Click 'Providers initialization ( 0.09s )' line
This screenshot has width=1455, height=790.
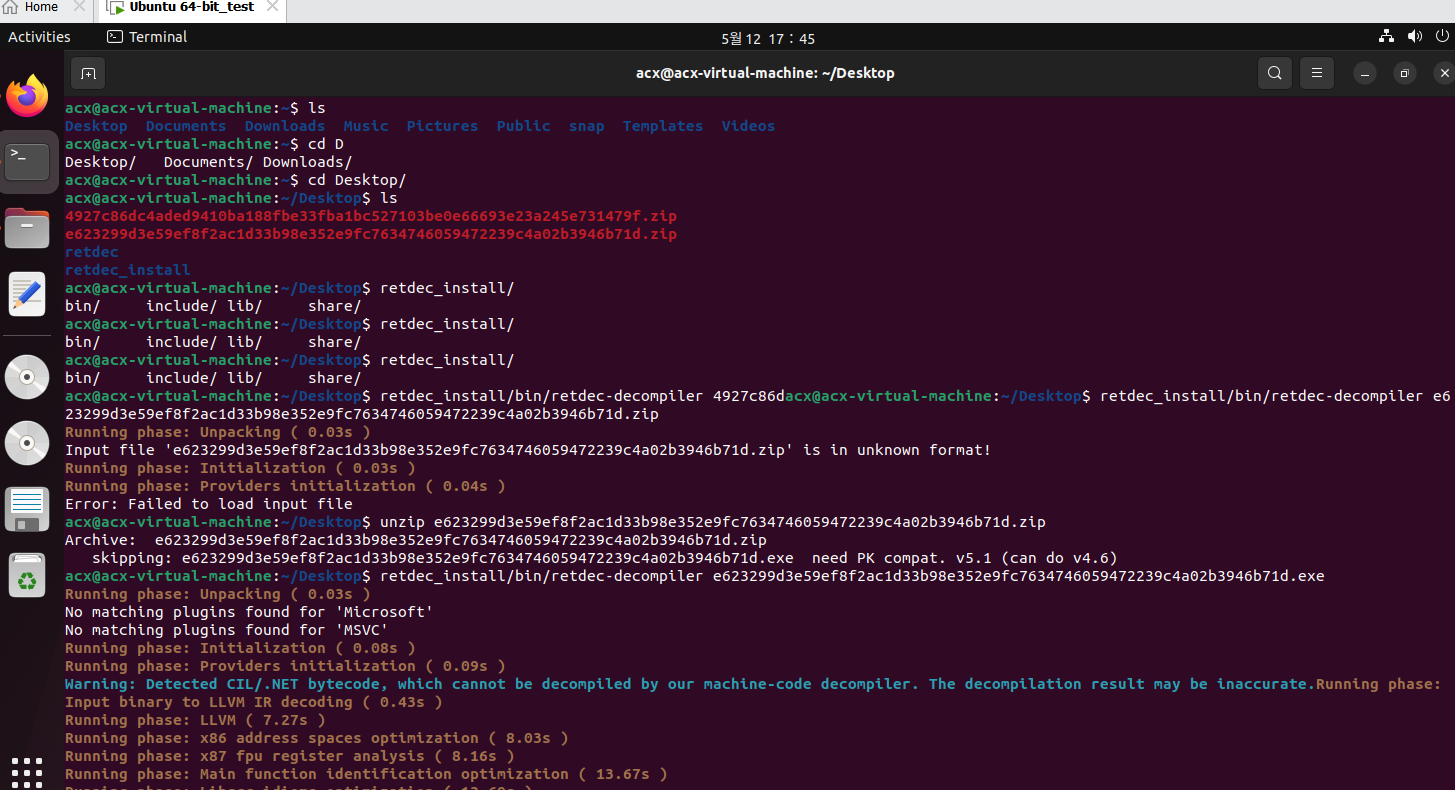click(x=285, y=666)
